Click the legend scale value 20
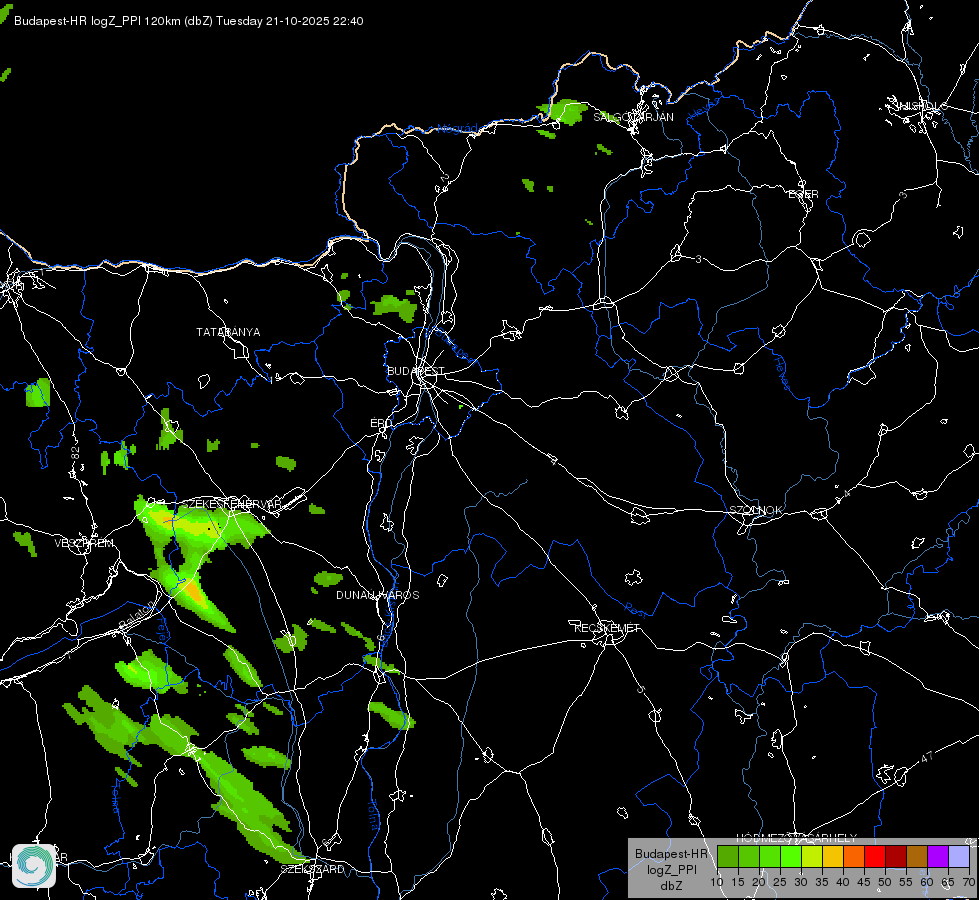979x900 pixels. pyautogui.click(x=759, y=883)
